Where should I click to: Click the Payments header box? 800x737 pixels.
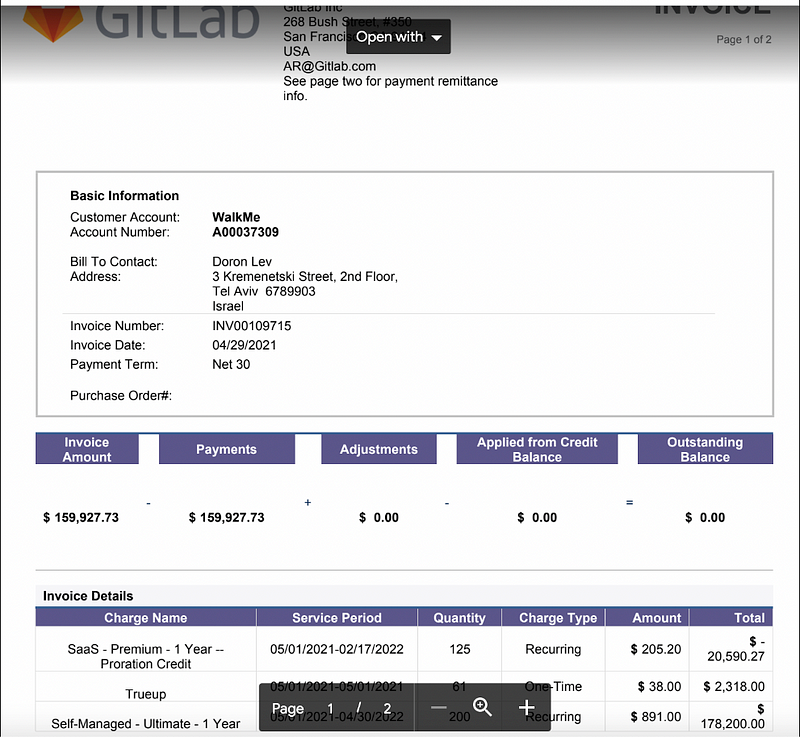(226, 449)
